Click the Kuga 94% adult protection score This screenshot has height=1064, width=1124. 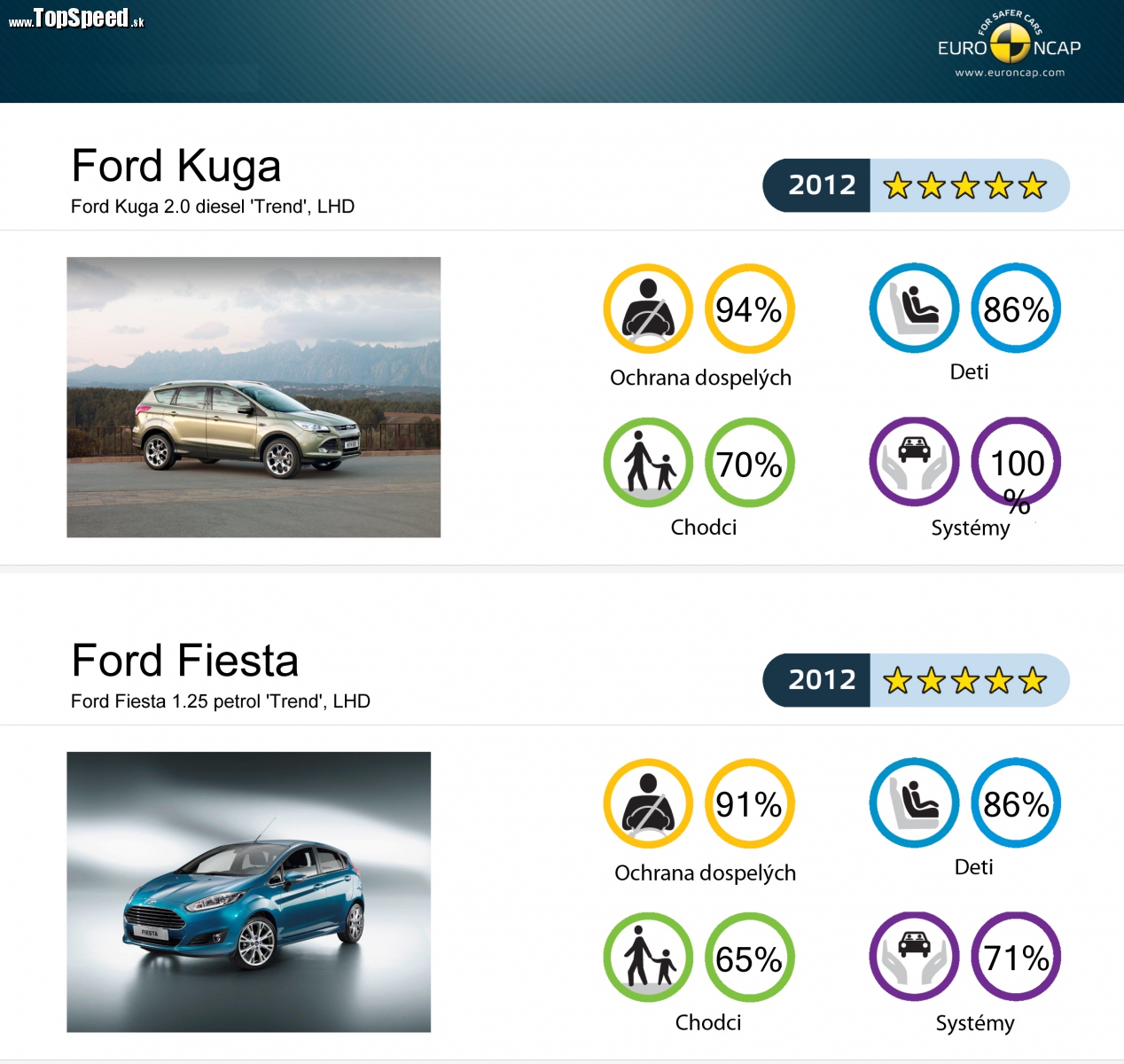(750, 309)
